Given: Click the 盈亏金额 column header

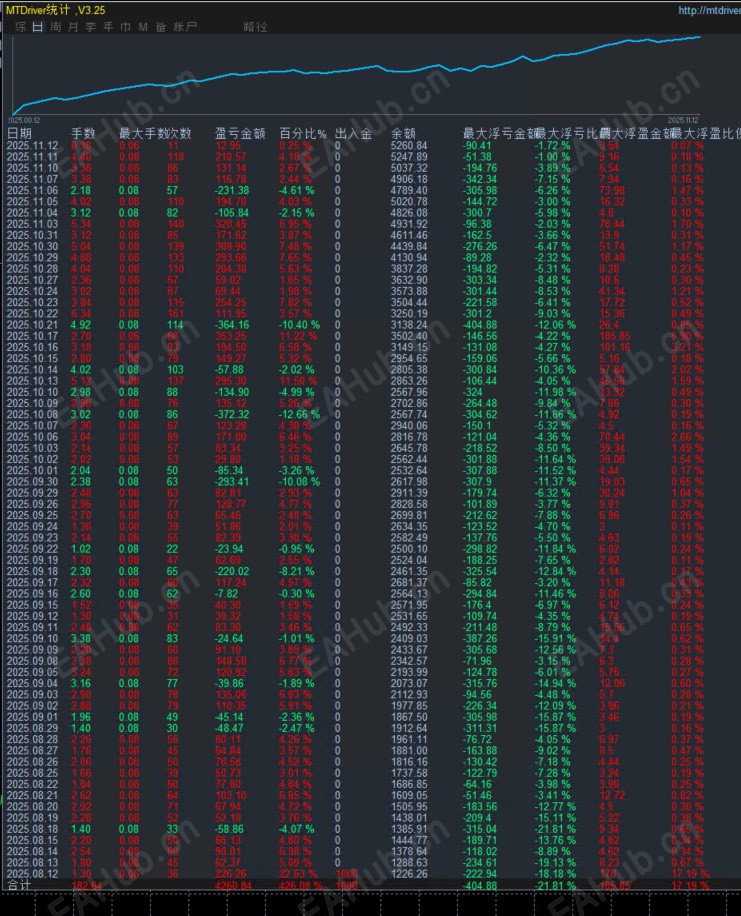Looking at the screenshot, I should coord(240,133).
